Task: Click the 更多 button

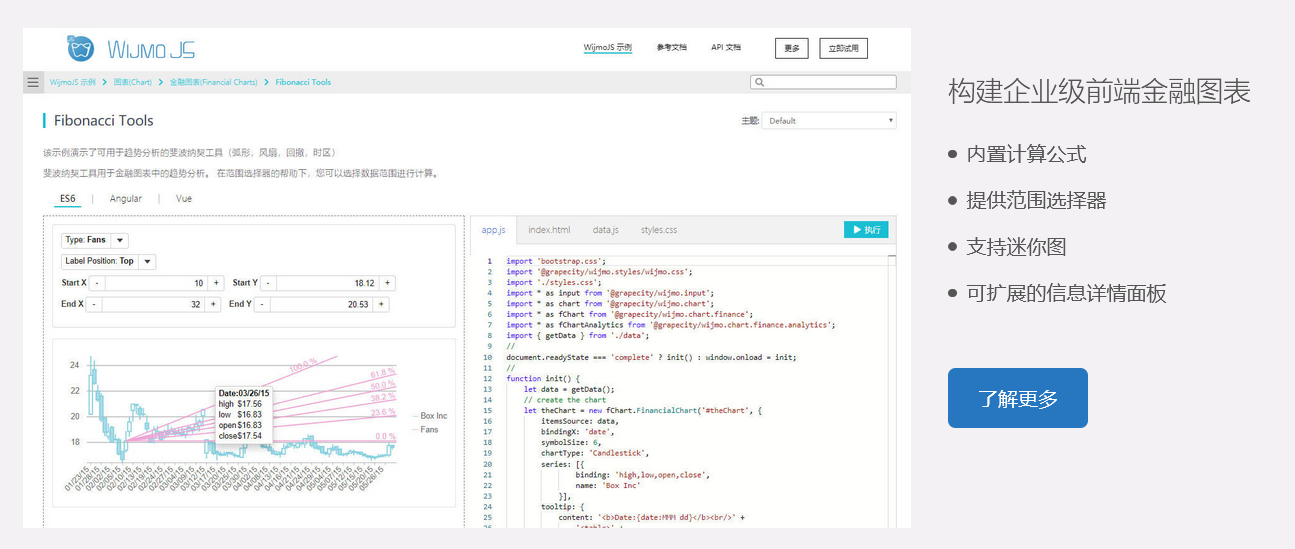Action: [x=791, y=48]
